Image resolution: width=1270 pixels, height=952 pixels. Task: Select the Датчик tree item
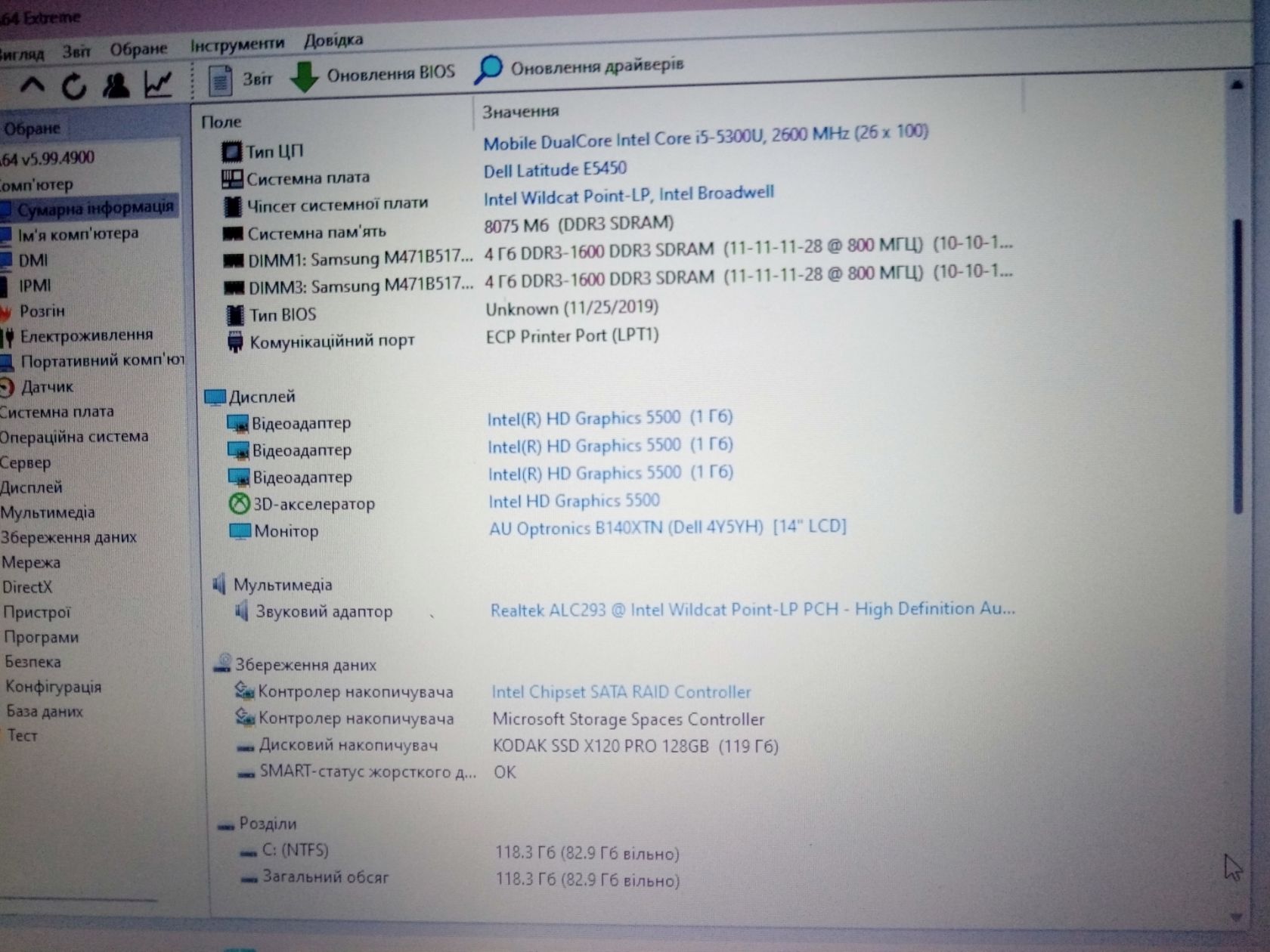point(47,387)
